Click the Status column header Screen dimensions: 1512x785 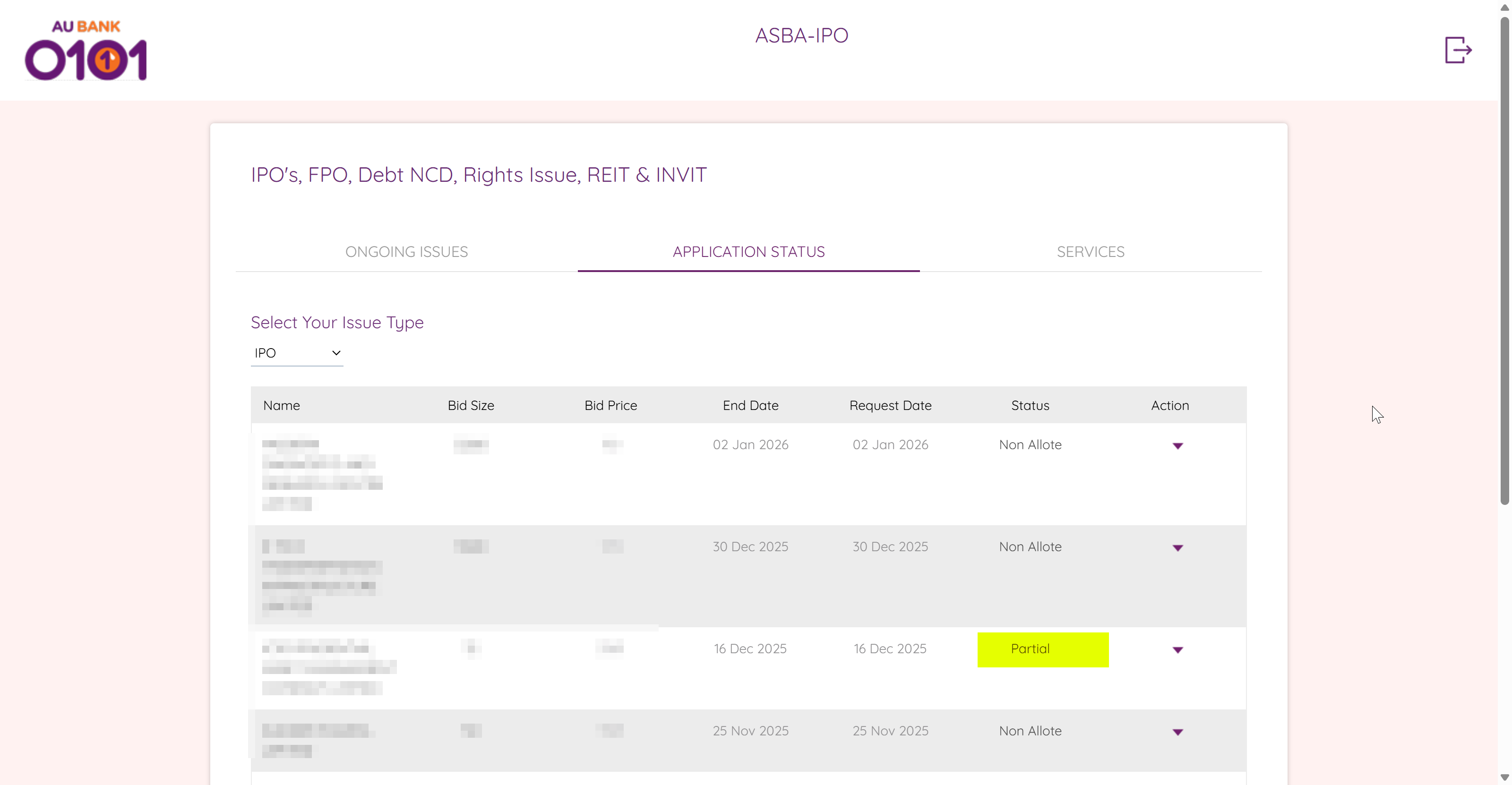tap(1030, 405)
